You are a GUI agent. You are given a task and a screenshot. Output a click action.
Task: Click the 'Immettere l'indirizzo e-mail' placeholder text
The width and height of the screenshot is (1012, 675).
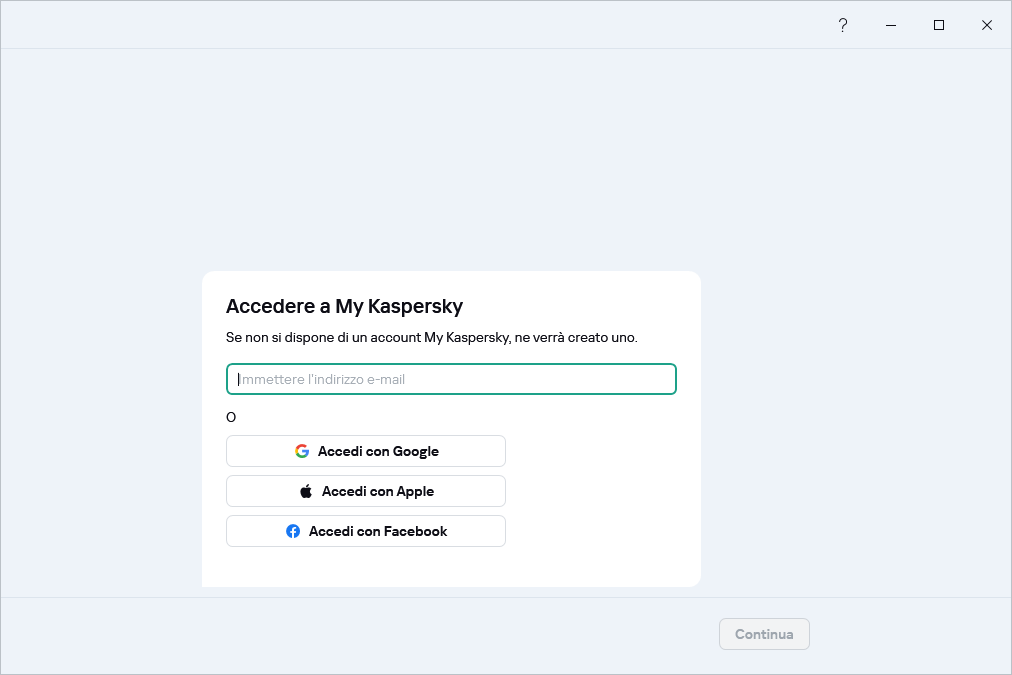pos(321,379)
